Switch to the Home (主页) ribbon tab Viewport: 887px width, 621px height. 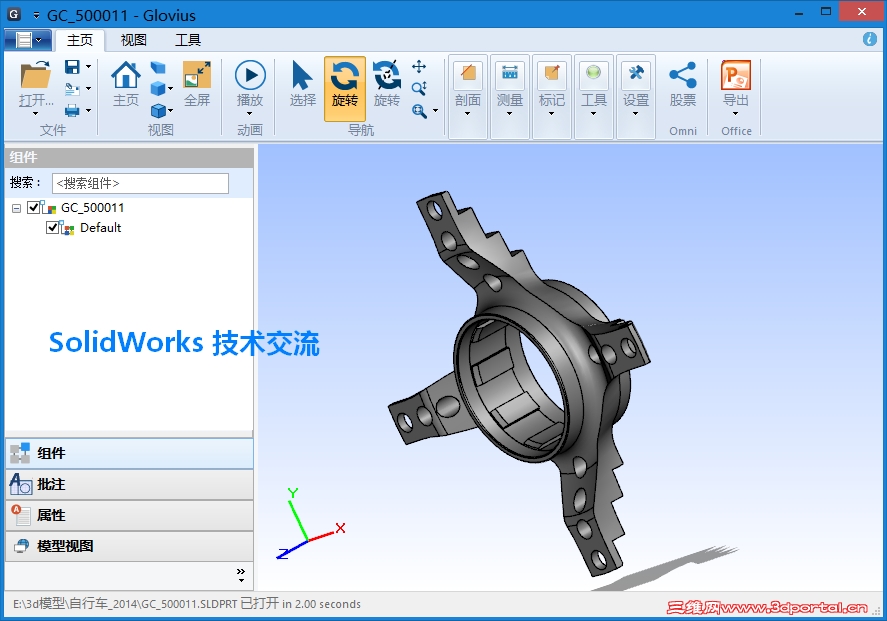80,40
